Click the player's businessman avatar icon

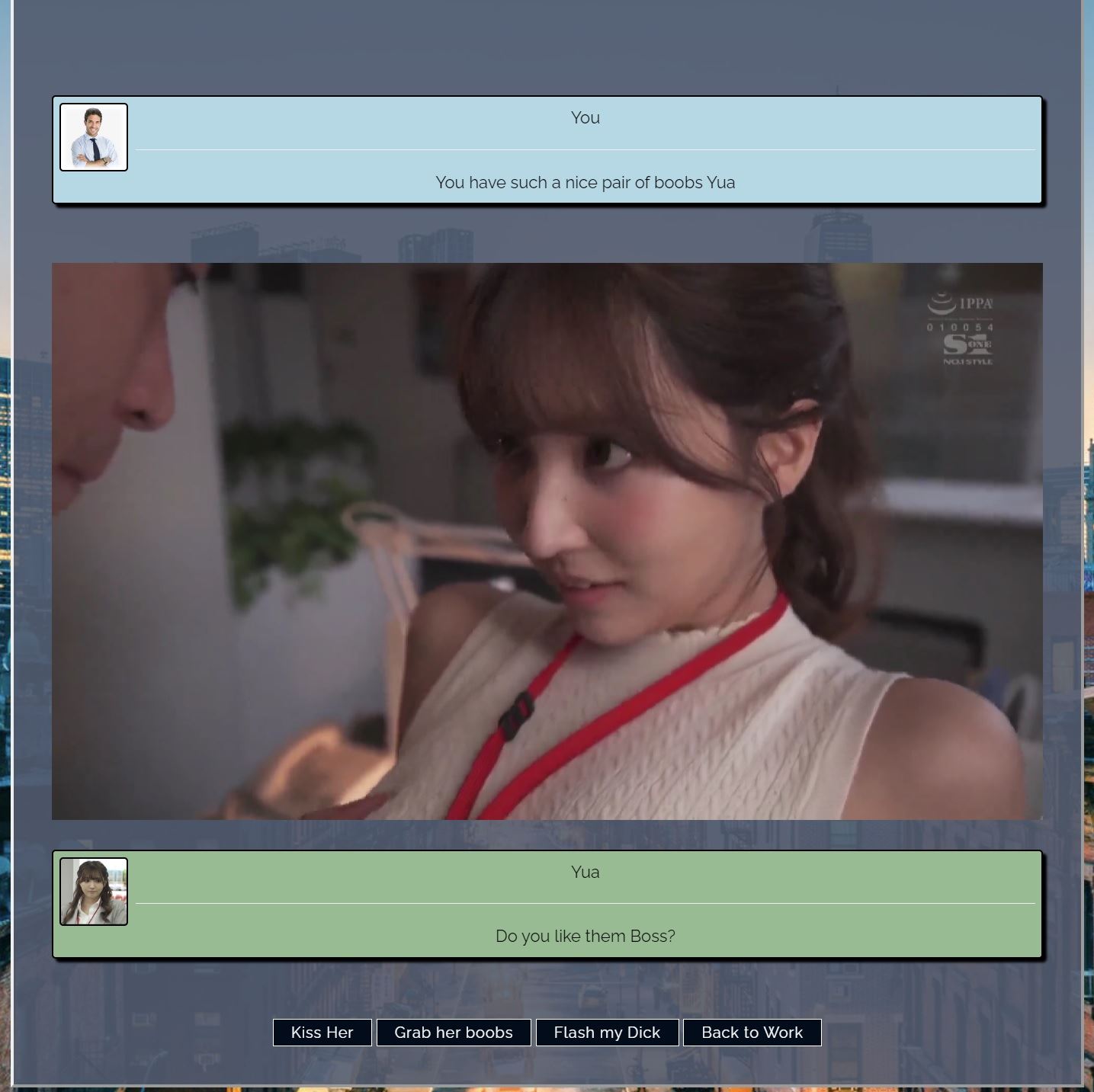tap(94, 137)
